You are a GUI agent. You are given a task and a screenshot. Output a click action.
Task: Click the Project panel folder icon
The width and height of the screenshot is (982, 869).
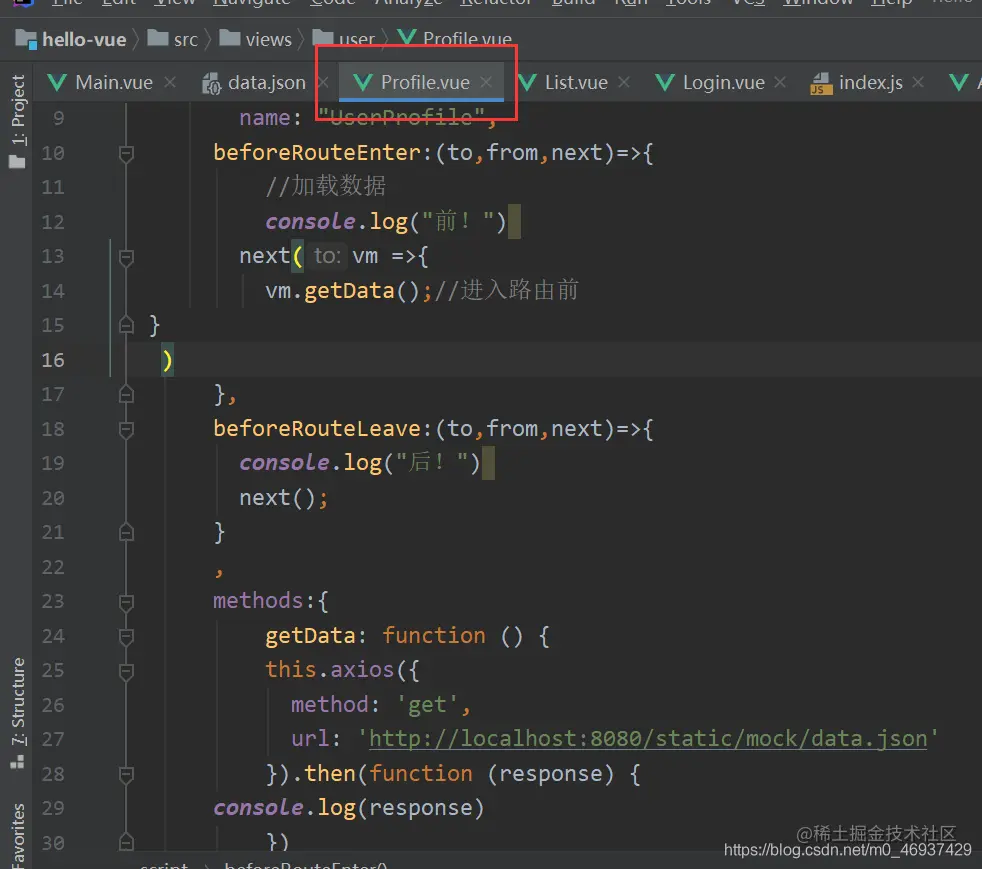[18, 162]
